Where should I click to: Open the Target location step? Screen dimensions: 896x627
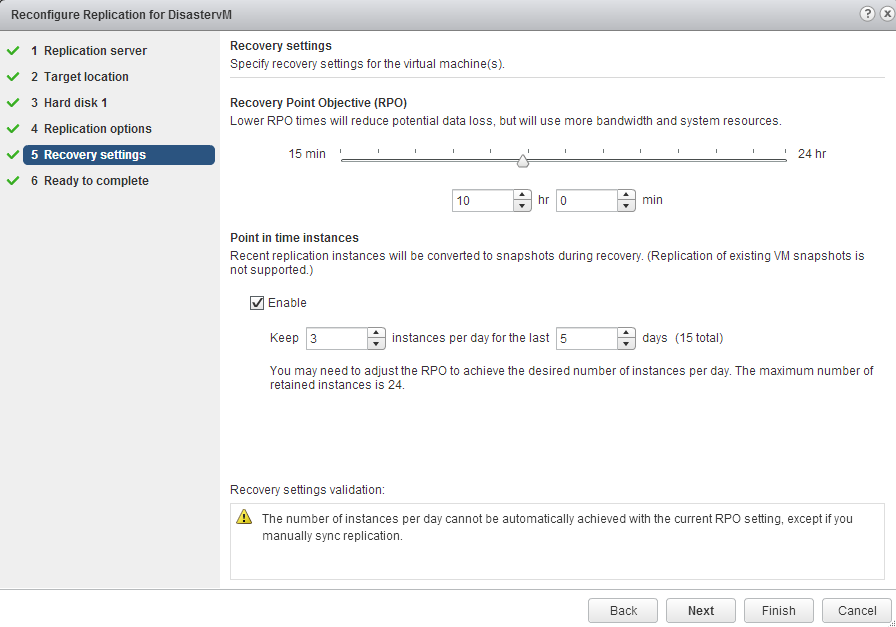click(x=86, y=77)
